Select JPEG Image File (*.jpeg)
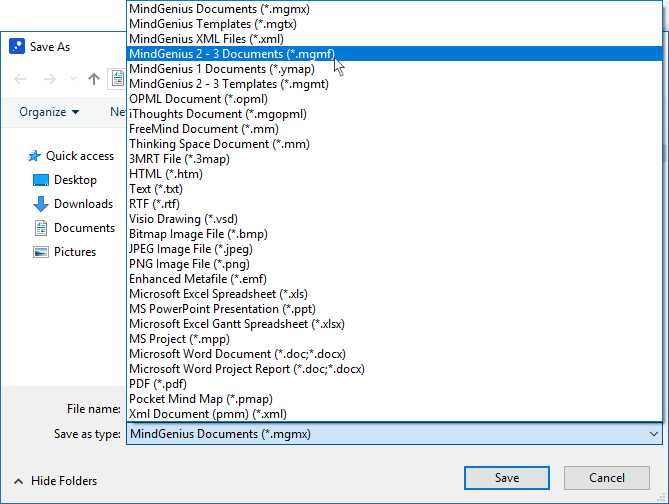 pos(394,249)
